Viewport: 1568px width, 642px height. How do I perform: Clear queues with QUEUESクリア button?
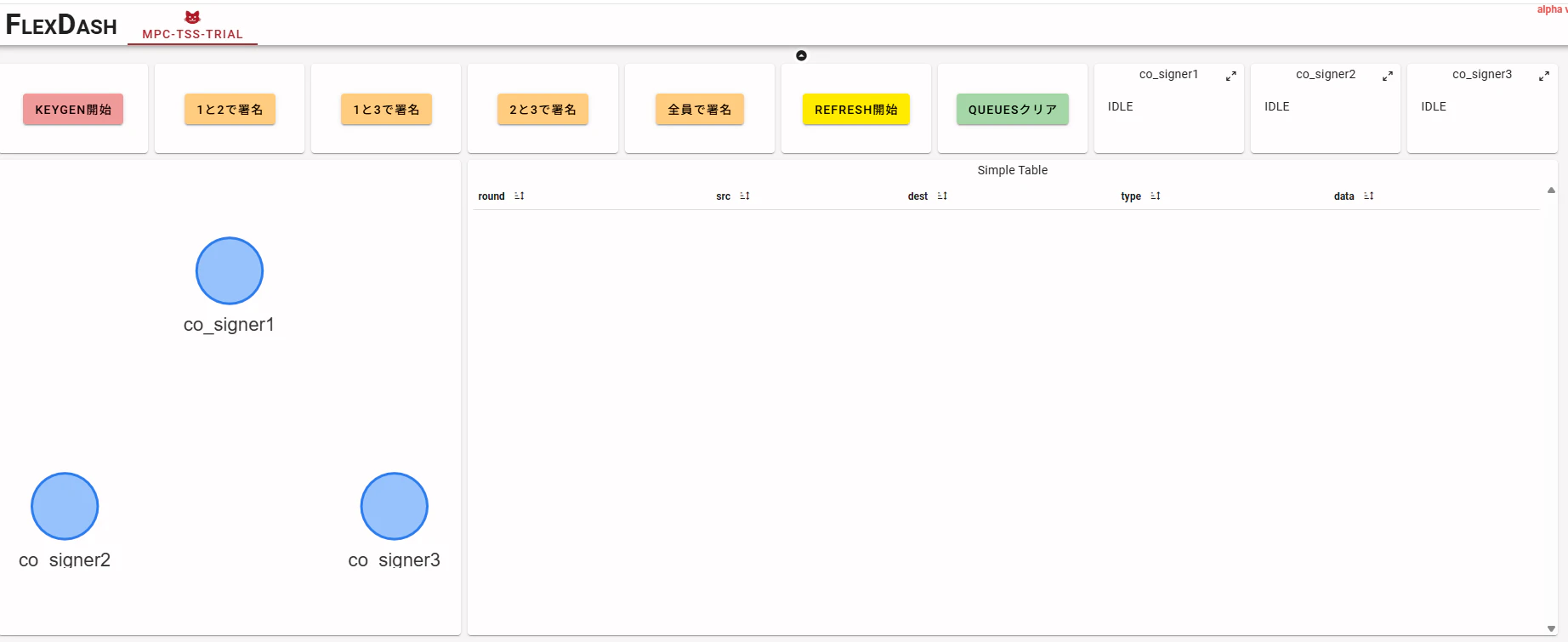pyautogui.click(x=1012, y=110)
